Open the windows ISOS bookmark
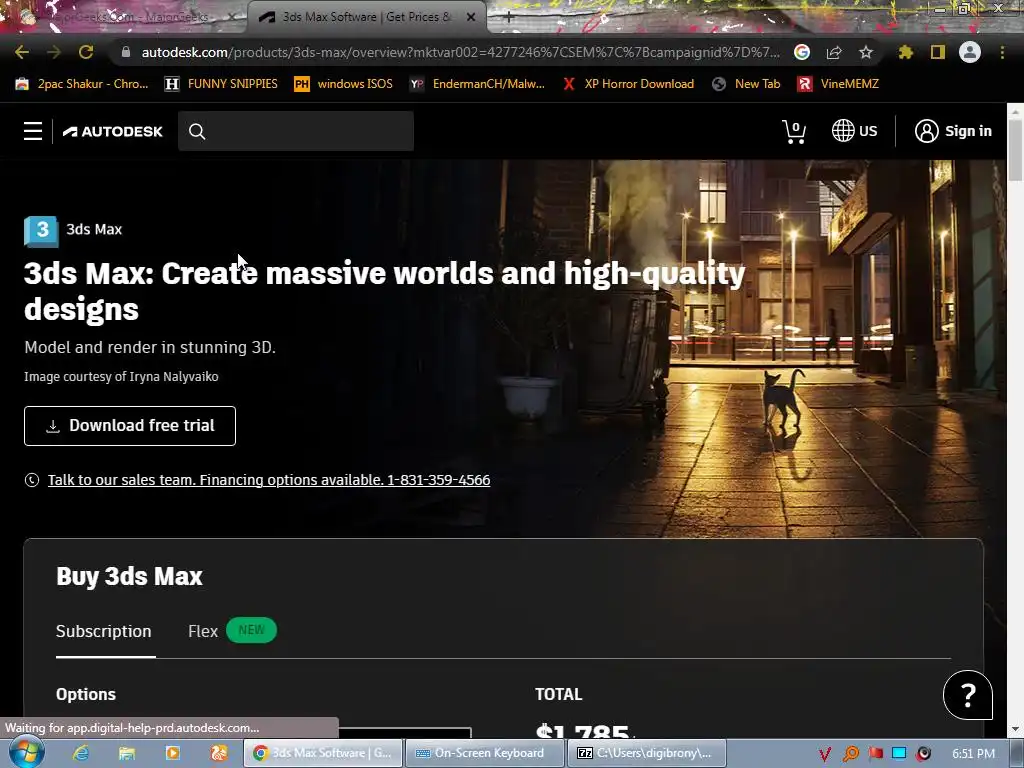This screenshot has width=1024, height=768. (344, 84)
